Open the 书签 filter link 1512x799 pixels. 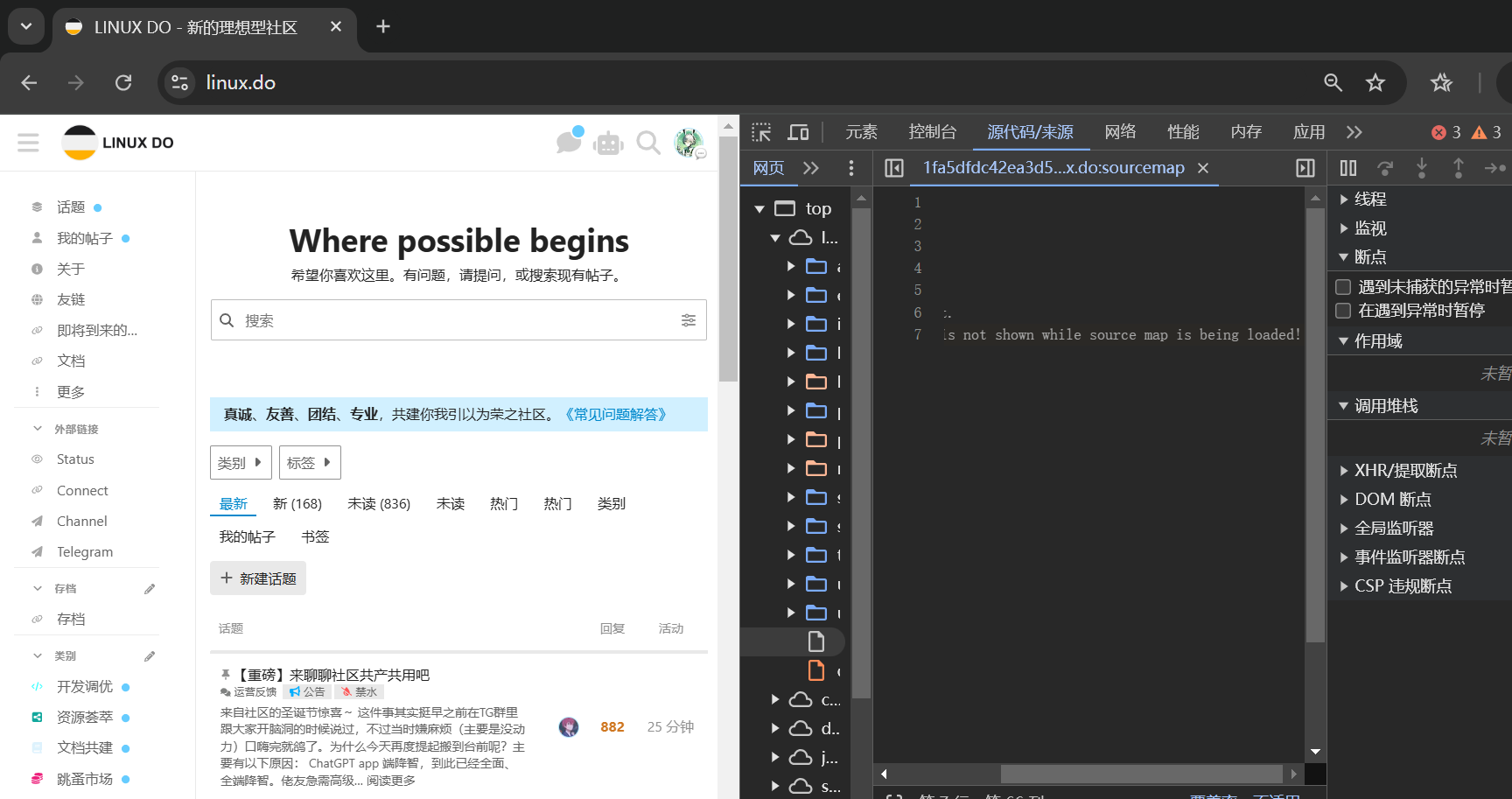[x=315, y=537]
